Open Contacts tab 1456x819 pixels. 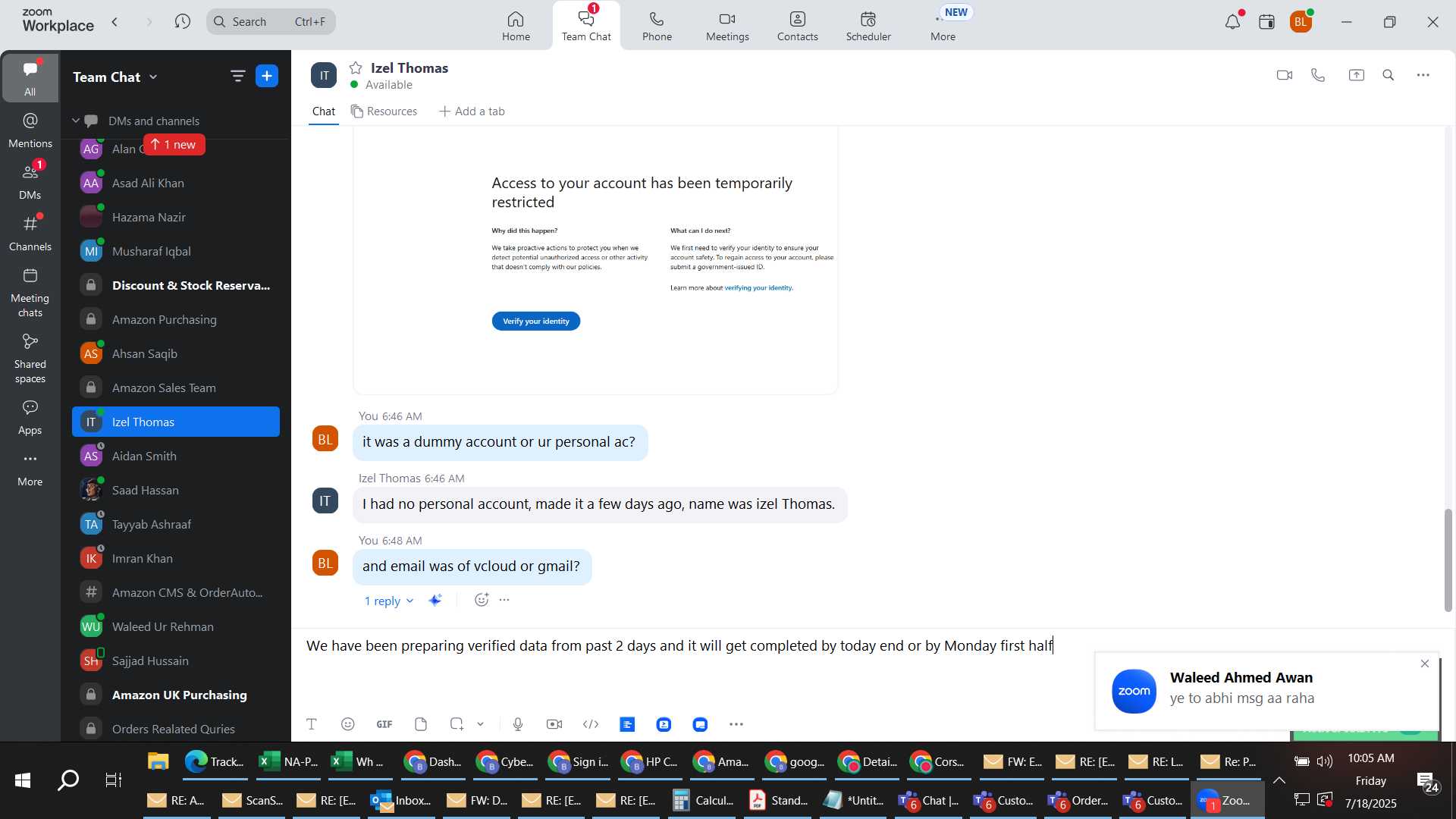[x=797, y=26]
